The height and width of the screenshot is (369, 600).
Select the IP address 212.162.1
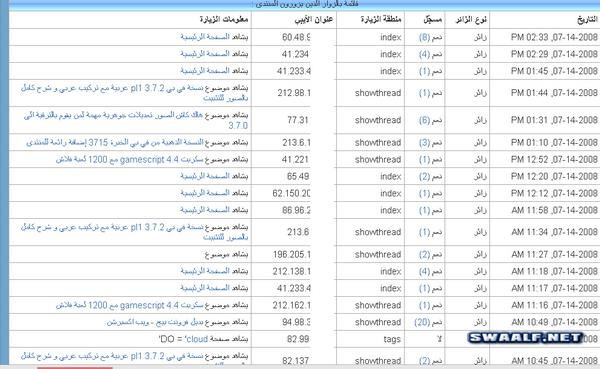291,305
